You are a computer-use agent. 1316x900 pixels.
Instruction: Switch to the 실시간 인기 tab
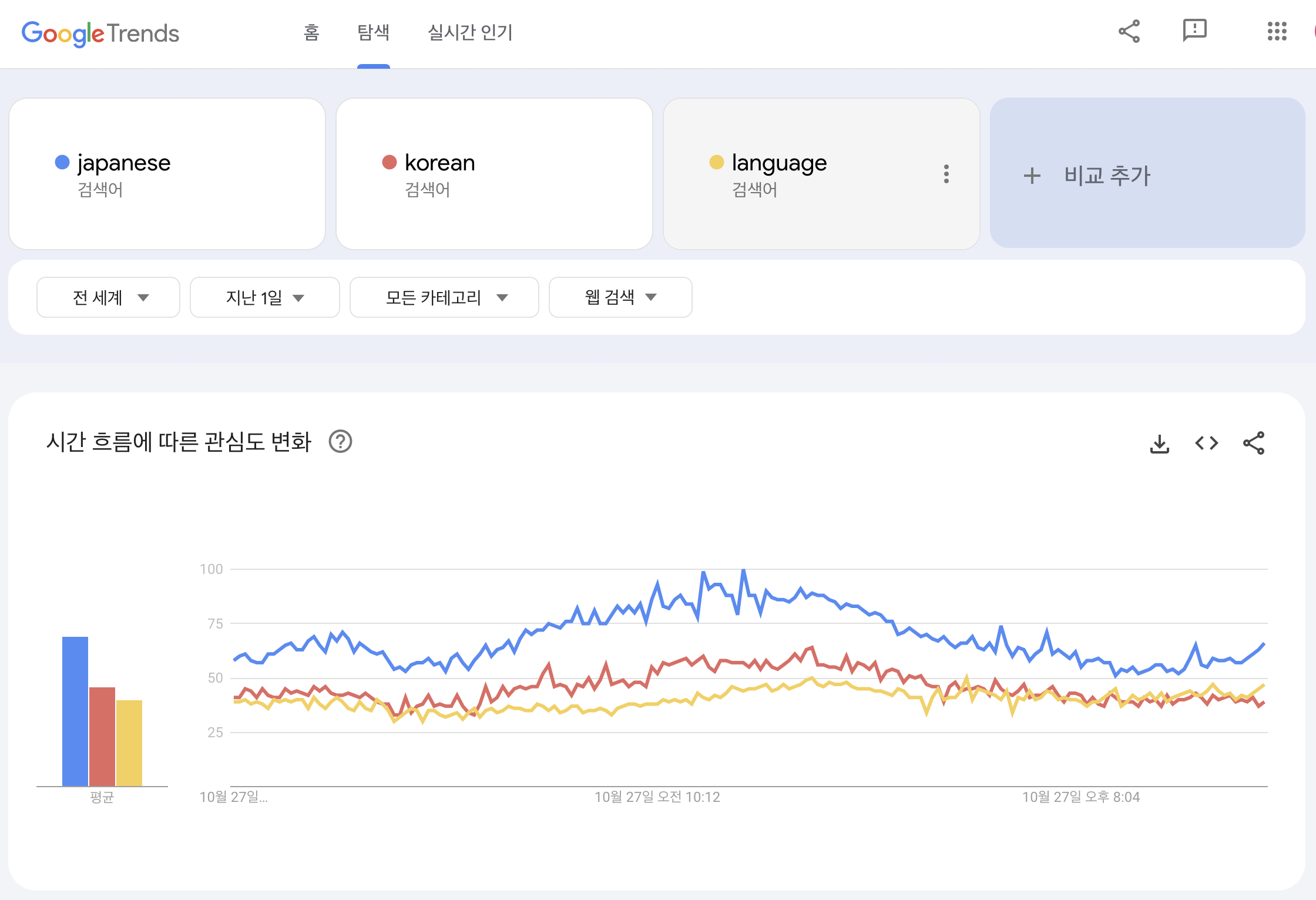[470, 32]
